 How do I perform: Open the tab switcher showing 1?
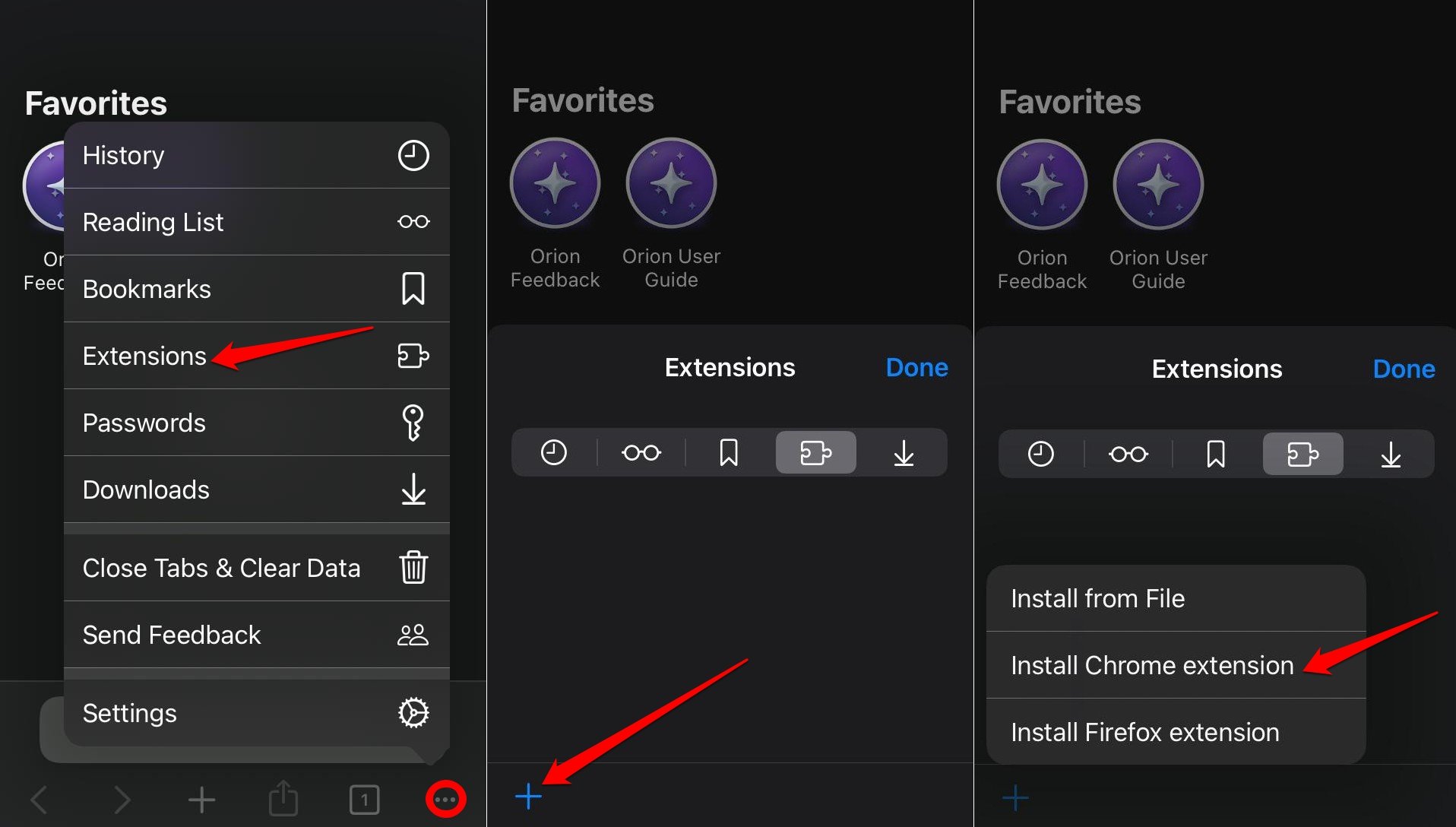(365, 800)
